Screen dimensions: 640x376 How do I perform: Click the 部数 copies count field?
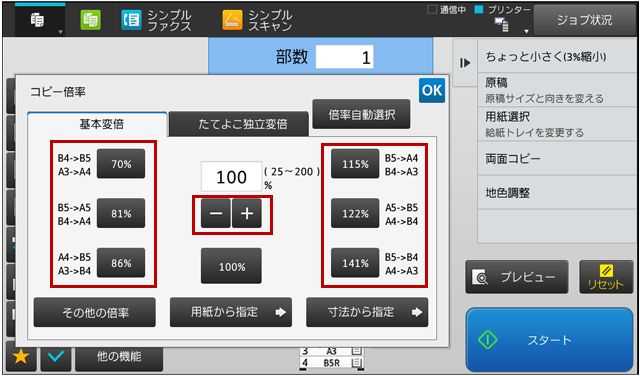point(344,57)
